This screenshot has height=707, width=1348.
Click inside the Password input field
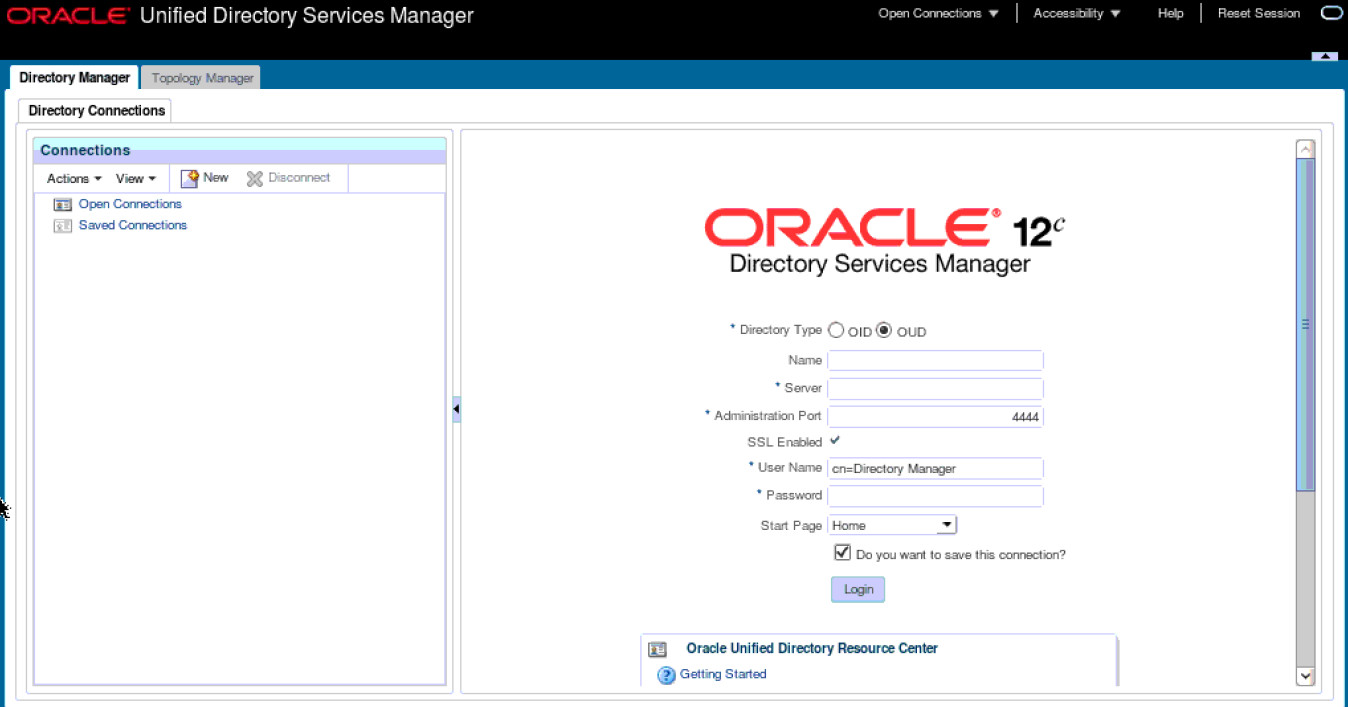pyautogui.click(x=934, y=496)
